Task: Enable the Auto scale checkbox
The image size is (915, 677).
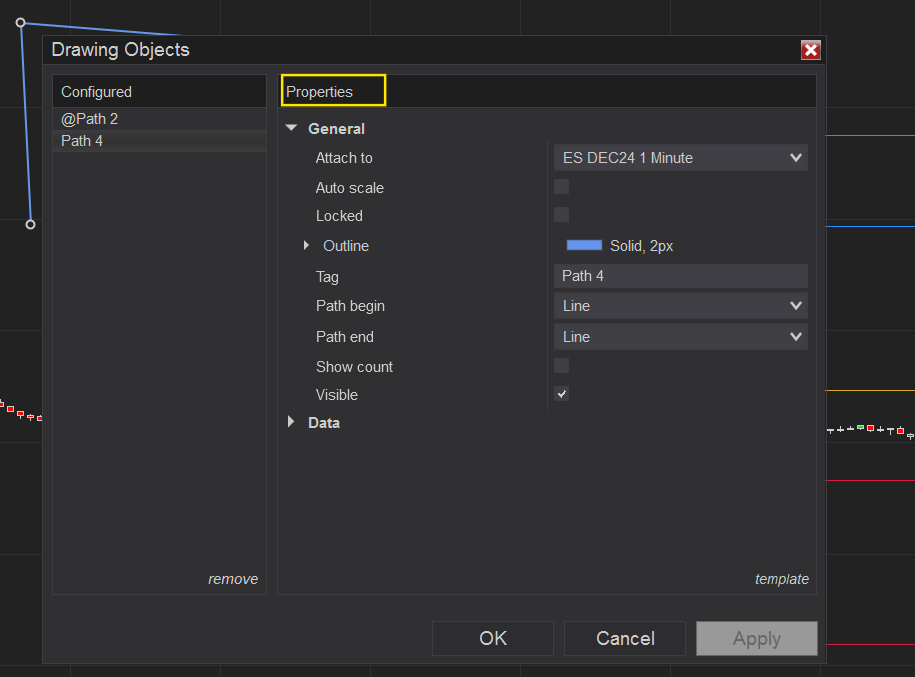Action: [x=561, y=187]
